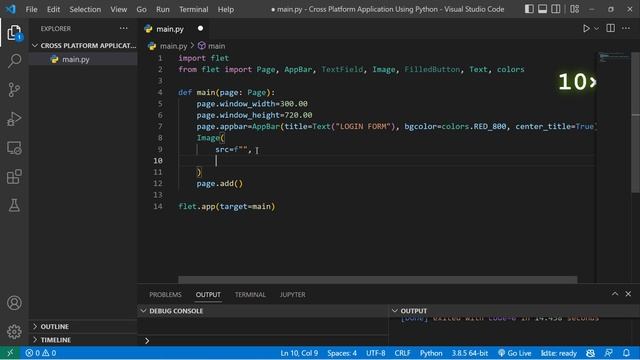The image size is (640, 360).
Task: Collapse the Debug Console section
Action: (263, 311)
